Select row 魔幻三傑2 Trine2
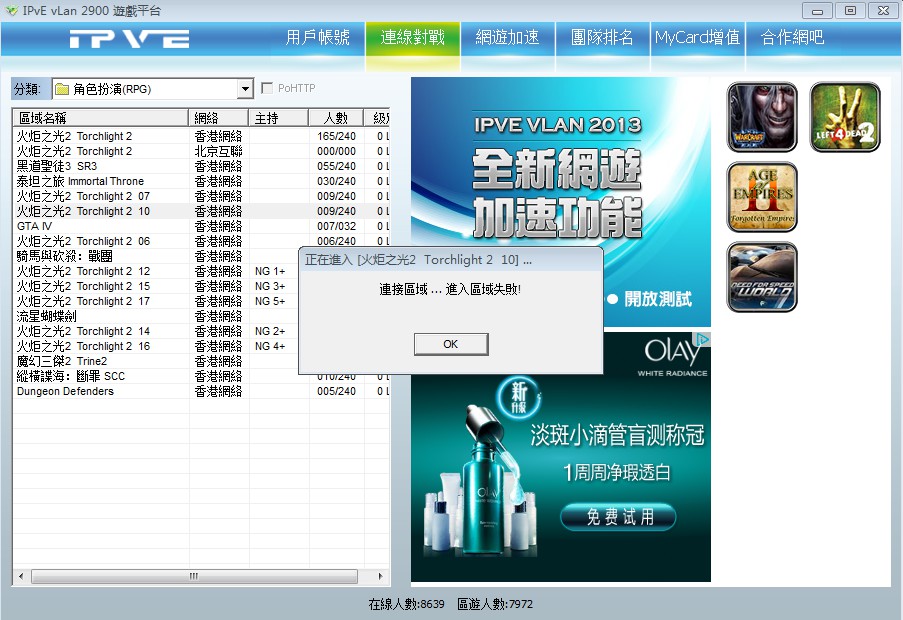The image size is (903, 620). click(155, 360)
